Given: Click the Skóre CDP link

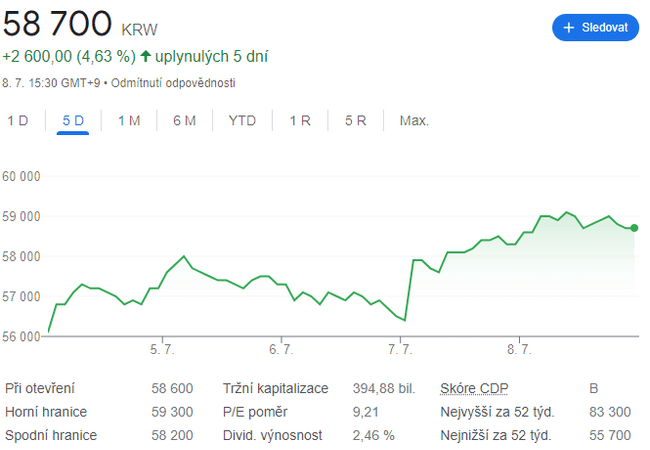Looking at the screenshot, I should [472, 388].
